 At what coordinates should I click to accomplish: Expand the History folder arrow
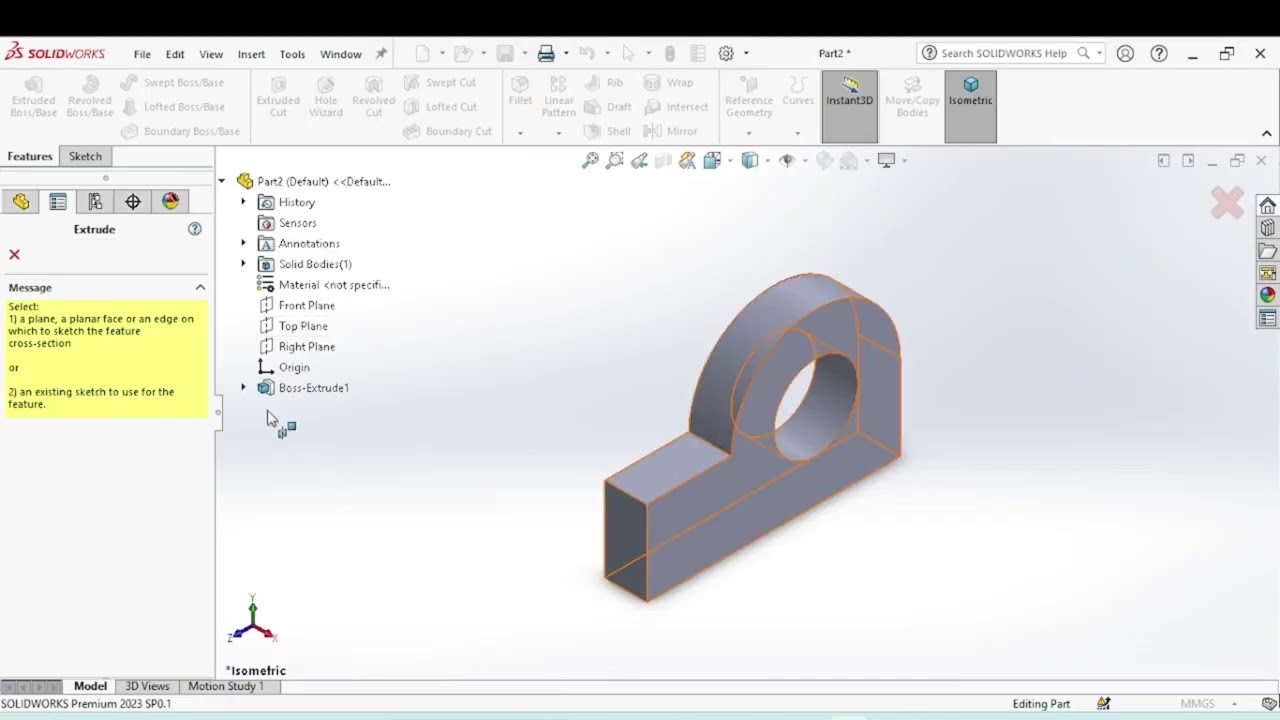point(243,202)
